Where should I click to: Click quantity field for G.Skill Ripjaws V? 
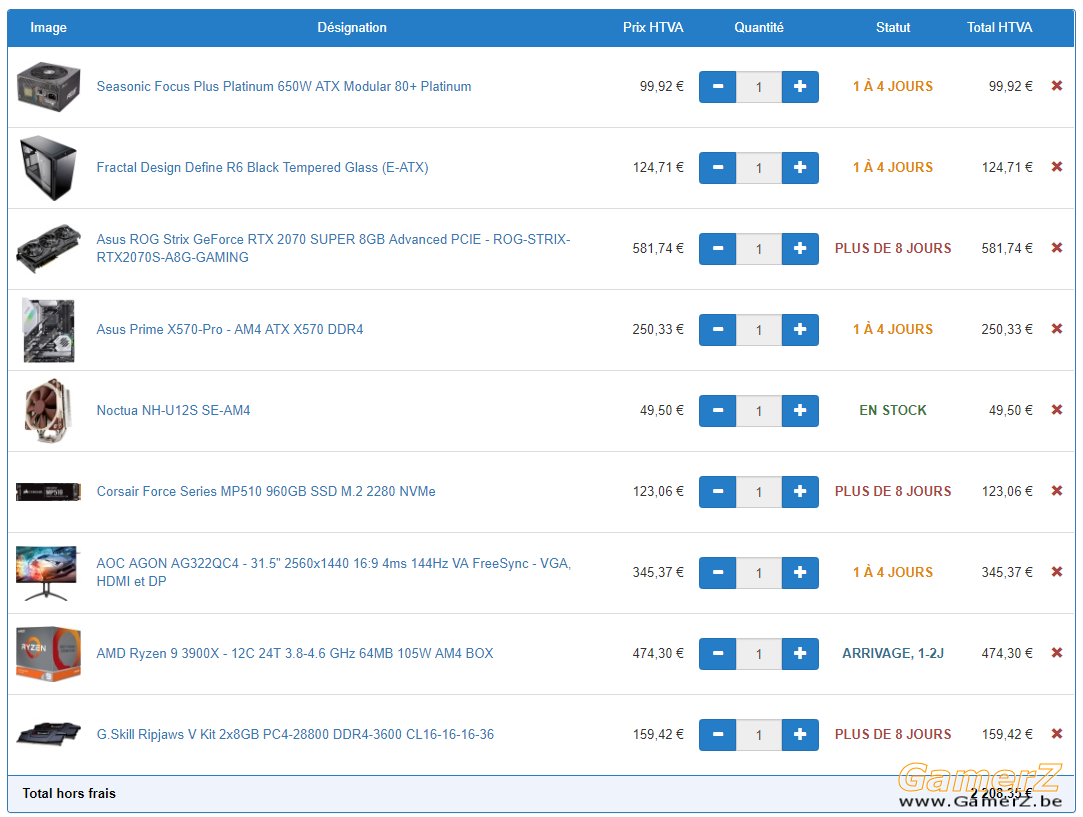pyautogui.click(x=758, y=735)
